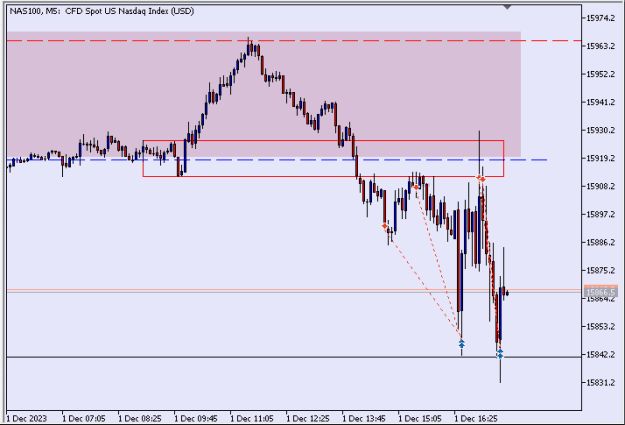Image resolution: width=625 pixels, height=425 pixels.
Task: Click the red sell marker near the 15:05 candles
Action: click(416, 187)
